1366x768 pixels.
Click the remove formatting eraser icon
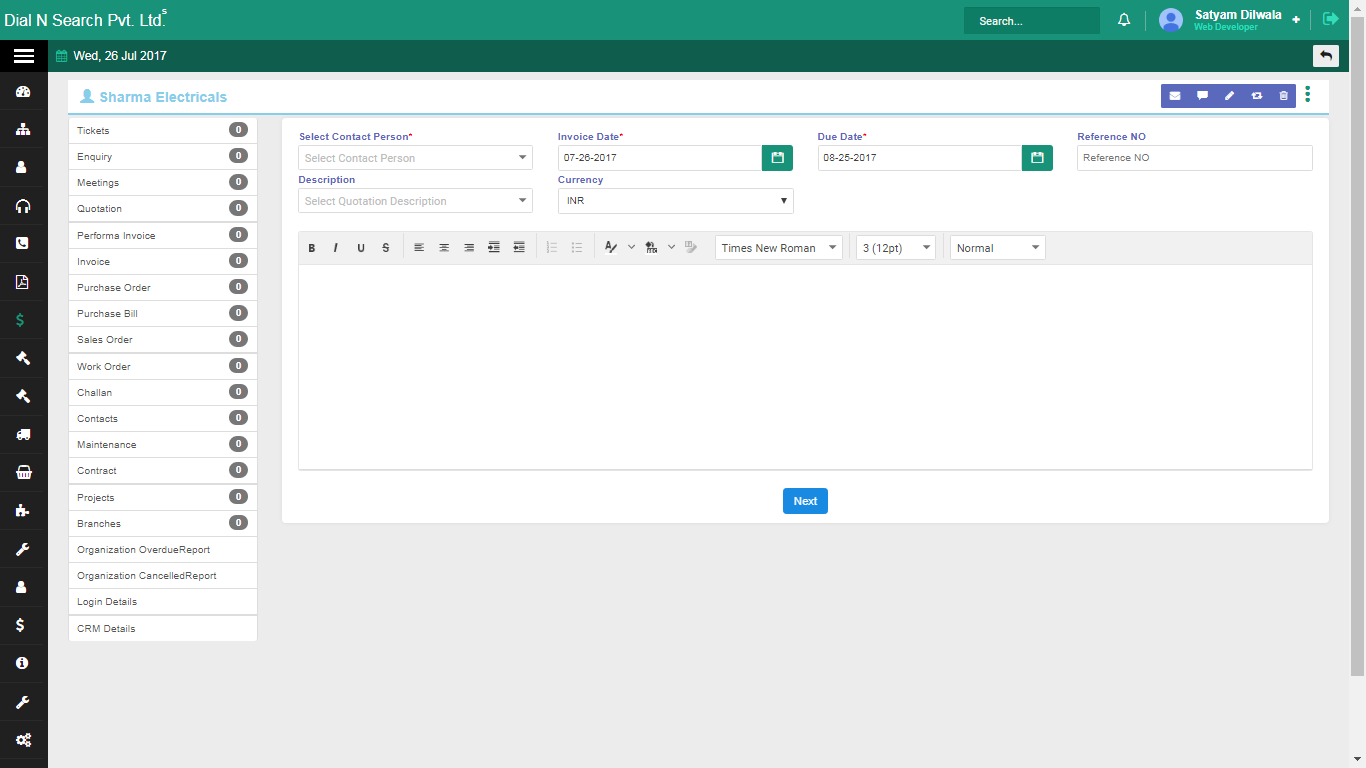(691, 248)
